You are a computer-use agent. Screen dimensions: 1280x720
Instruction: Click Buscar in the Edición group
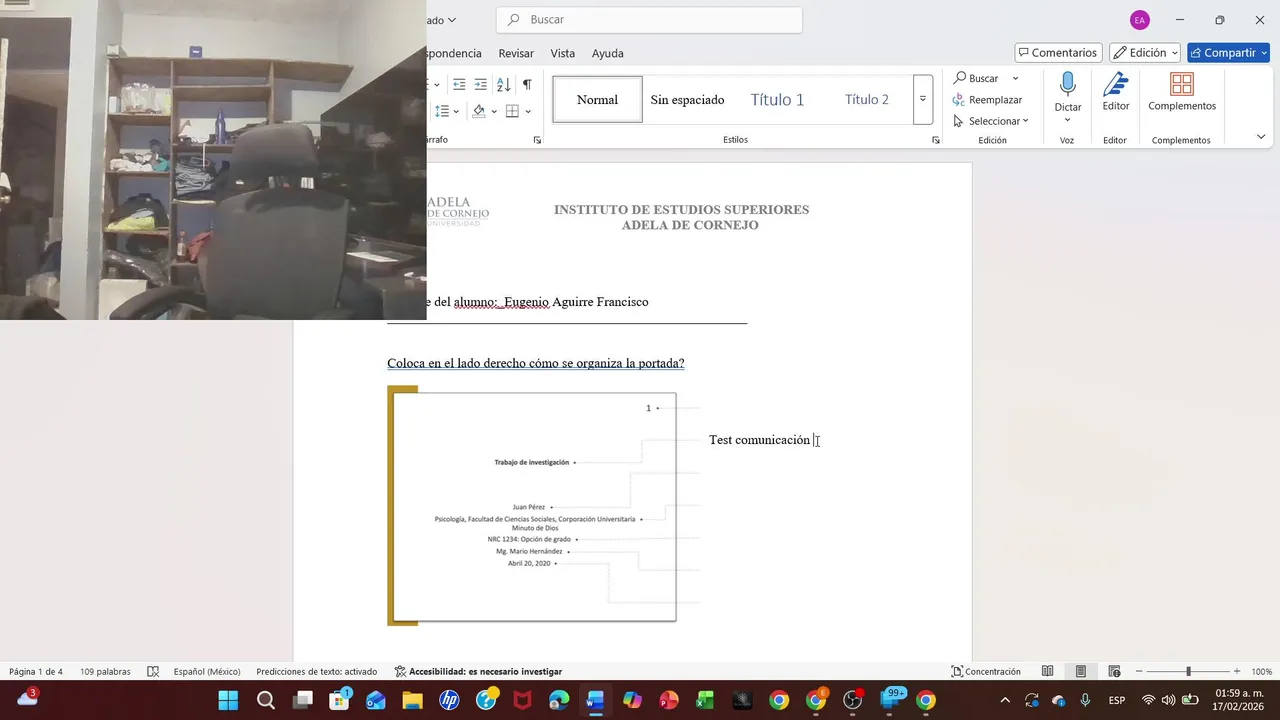coord(975,78)
